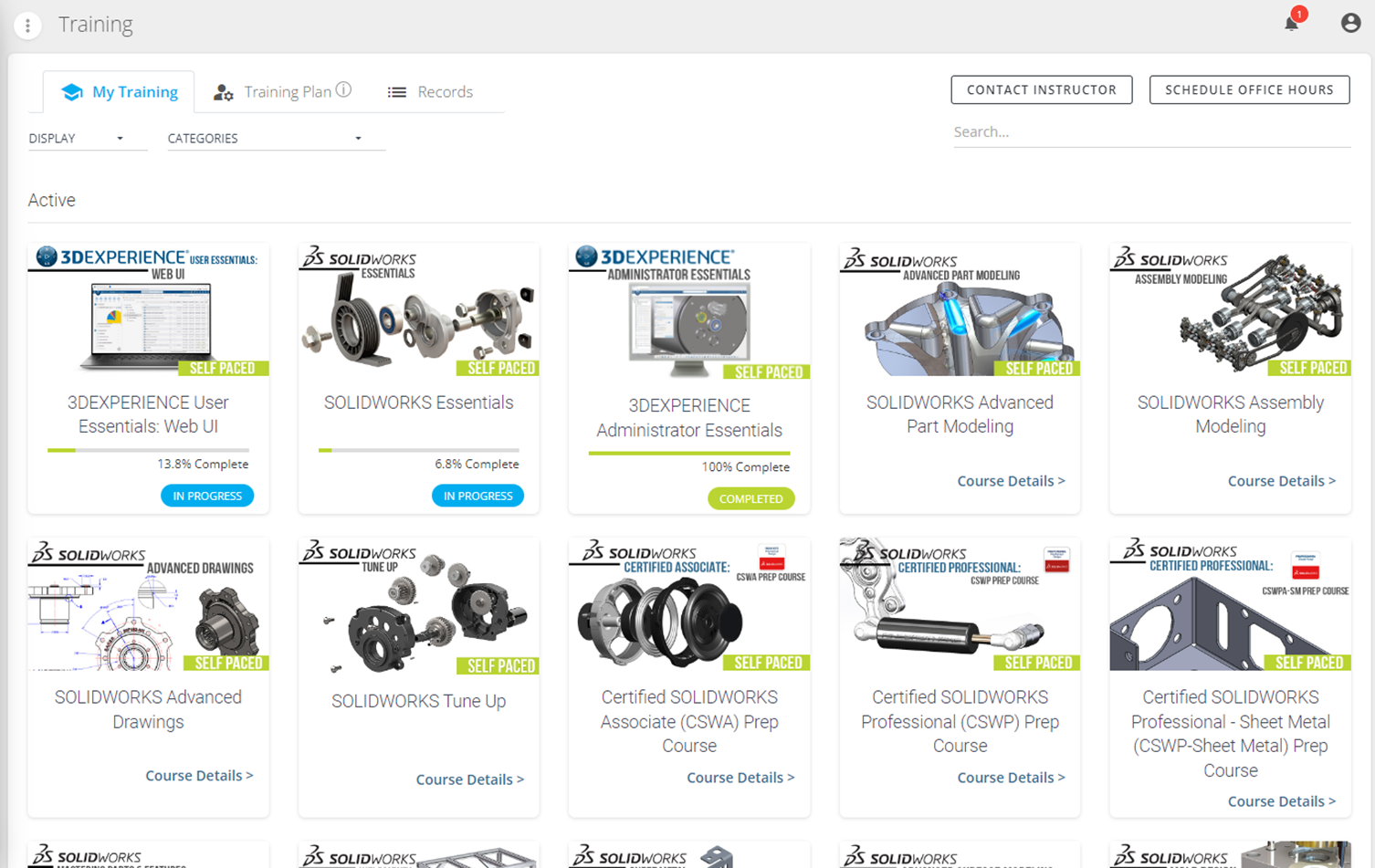This screenshot has width=1375, height=868.
Task: Click the notification badge showing 1
Action: pyautogui.click(x=1298, y=14)
